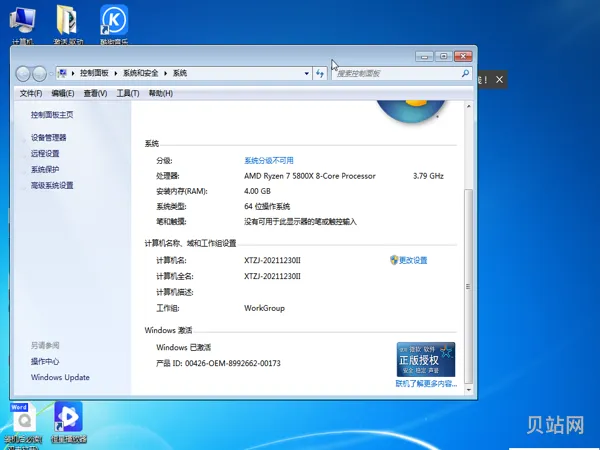This screenshot has height=450, width=600.
Task: Go to 控制面板主页
Action: click(52, 115)
